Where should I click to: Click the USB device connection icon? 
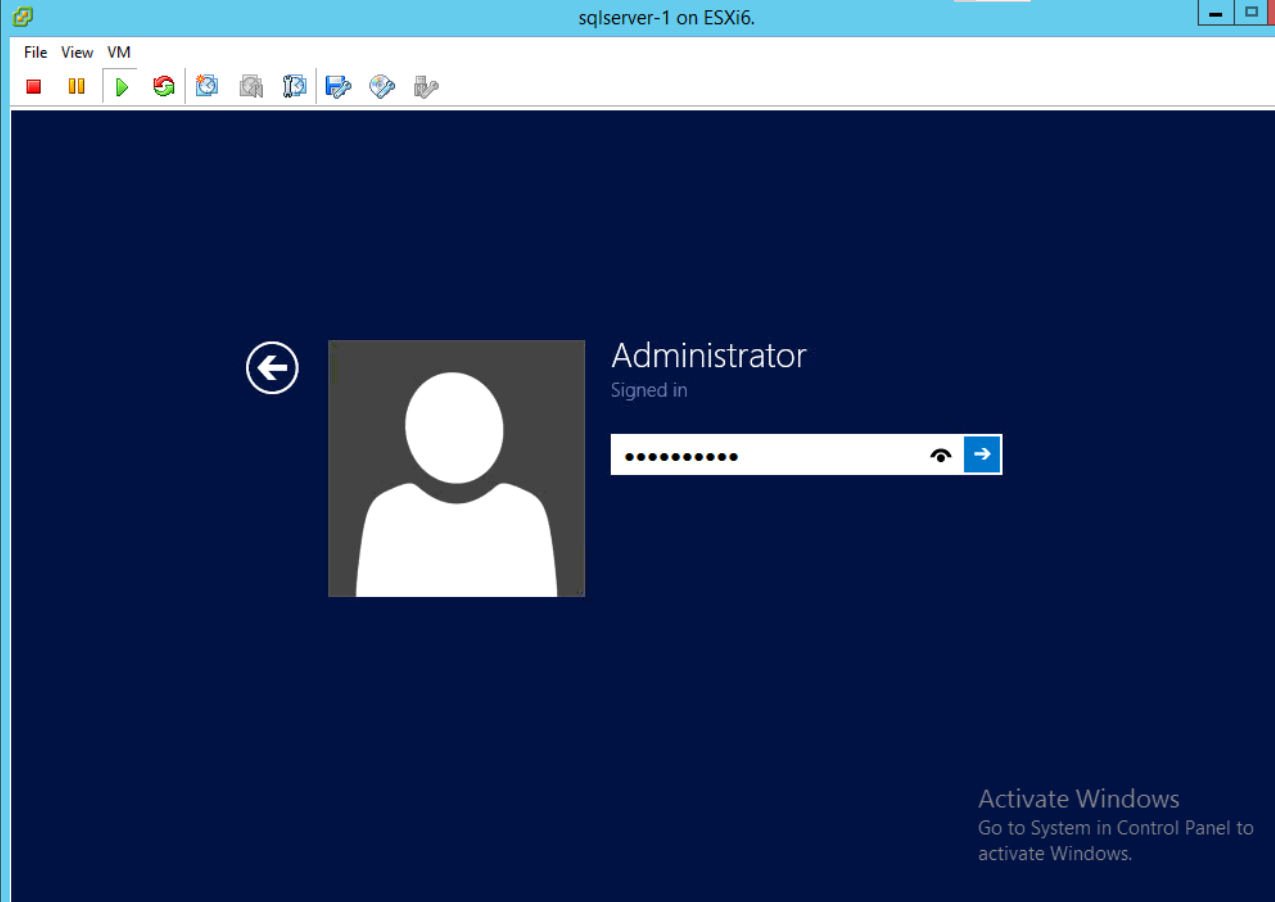click(426, 87)
